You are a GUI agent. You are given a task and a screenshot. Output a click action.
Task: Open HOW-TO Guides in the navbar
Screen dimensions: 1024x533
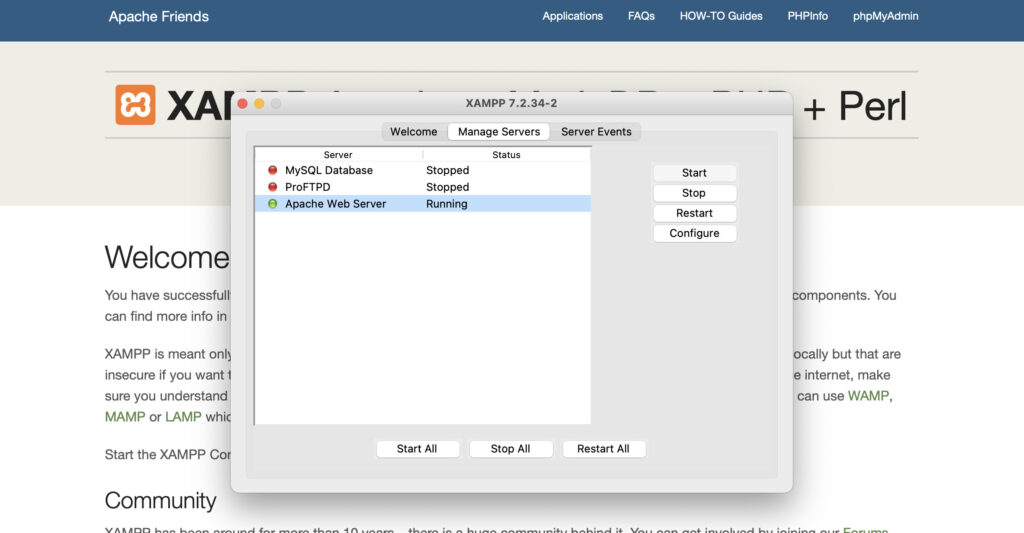click(x=721, y=16)
